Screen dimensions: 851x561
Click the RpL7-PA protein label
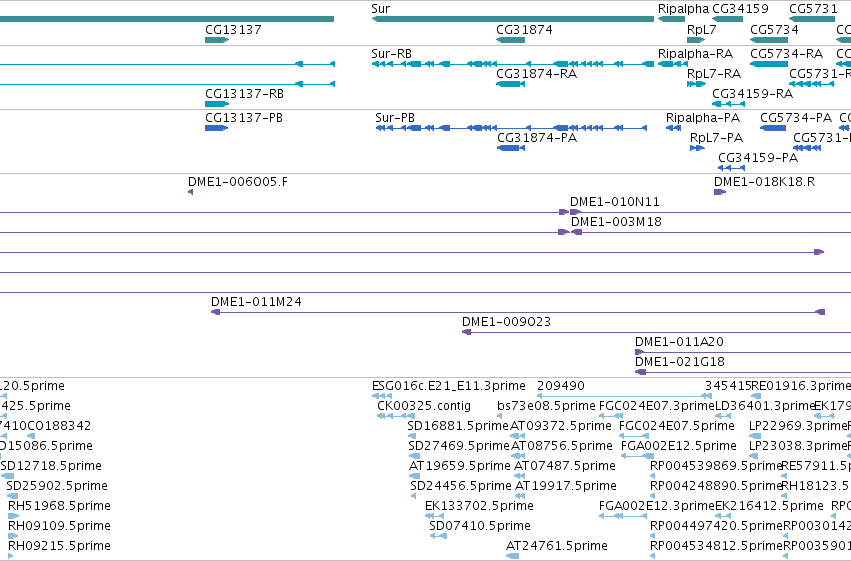tap(716, 138)
